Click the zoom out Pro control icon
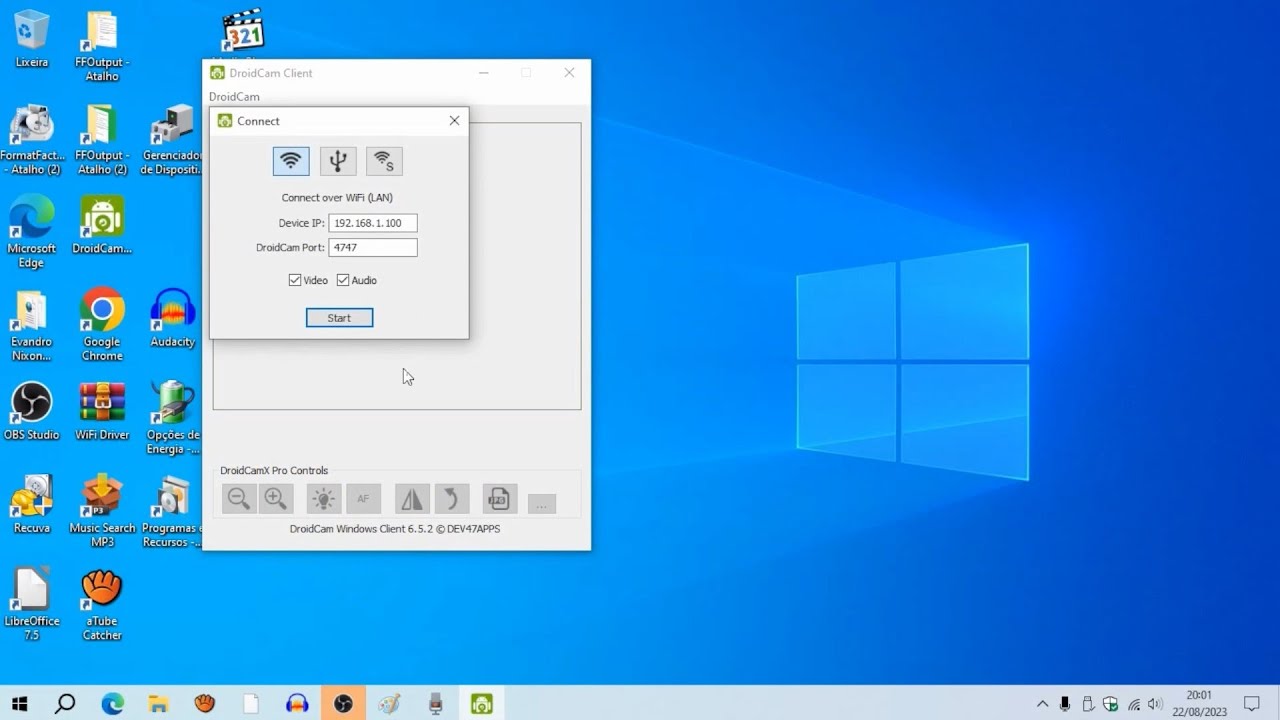This screenshot has width=1280, height=720. [238, 498]
